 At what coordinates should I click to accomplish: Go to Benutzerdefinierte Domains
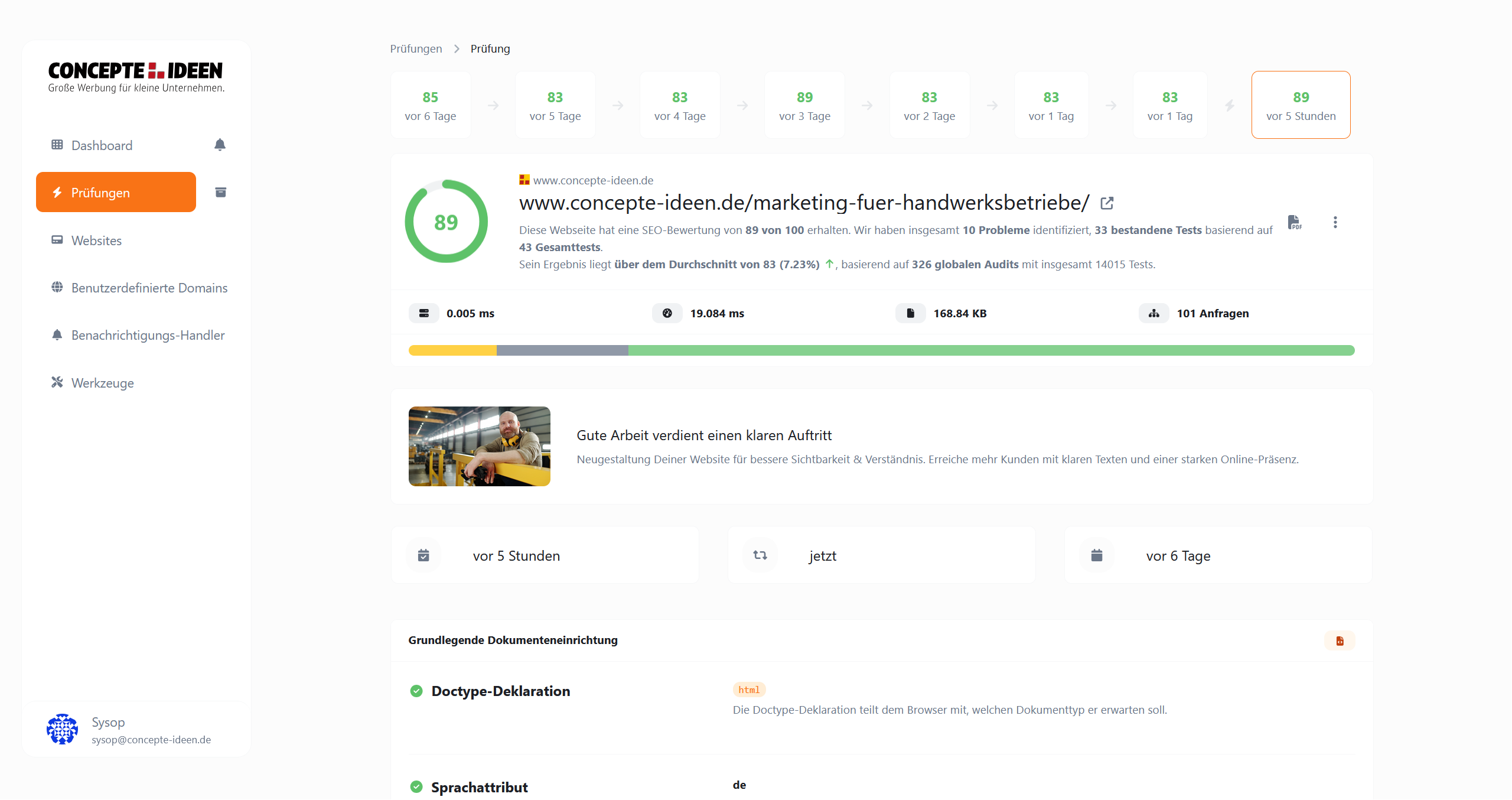click(149, 288)
